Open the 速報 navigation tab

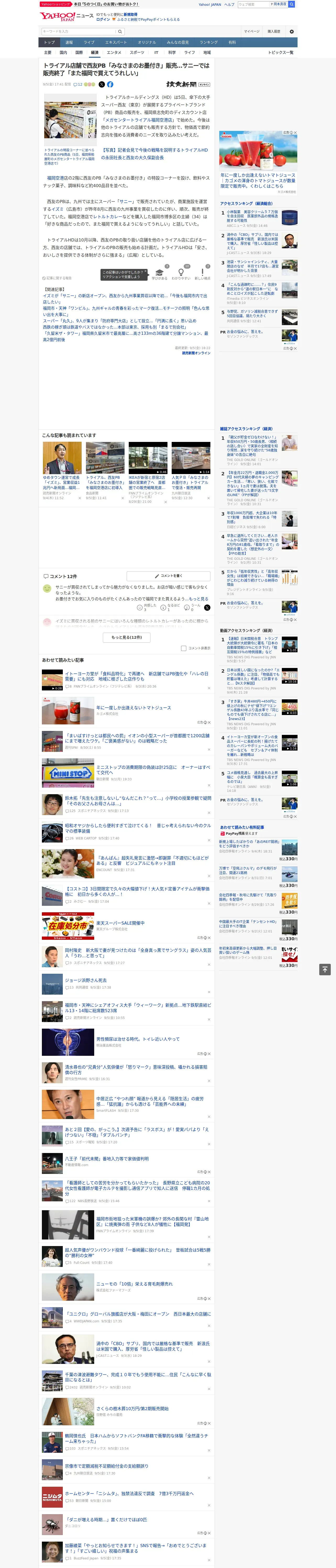[x=69, y=43]
